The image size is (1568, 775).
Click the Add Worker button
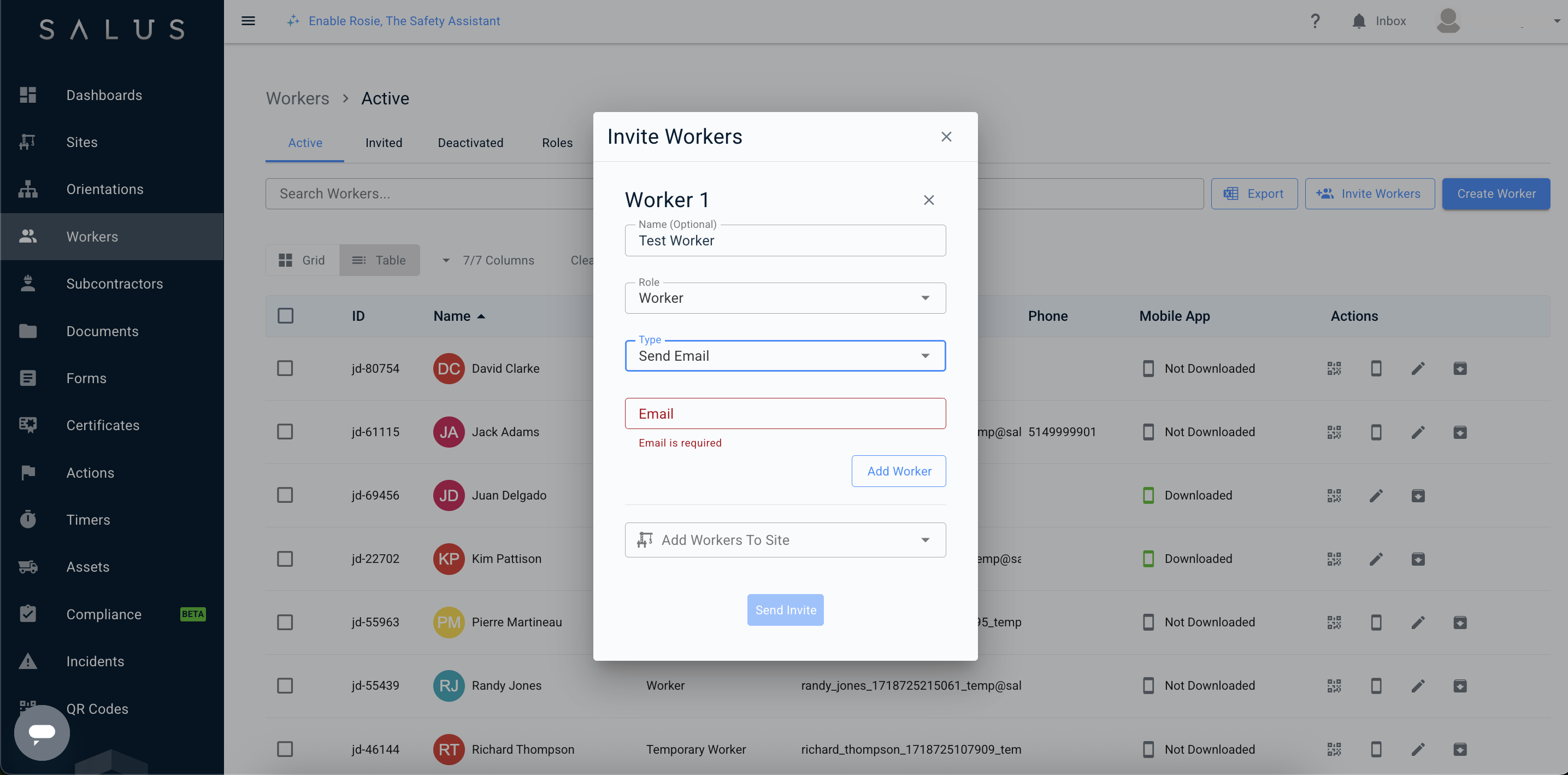pos(898,471)
